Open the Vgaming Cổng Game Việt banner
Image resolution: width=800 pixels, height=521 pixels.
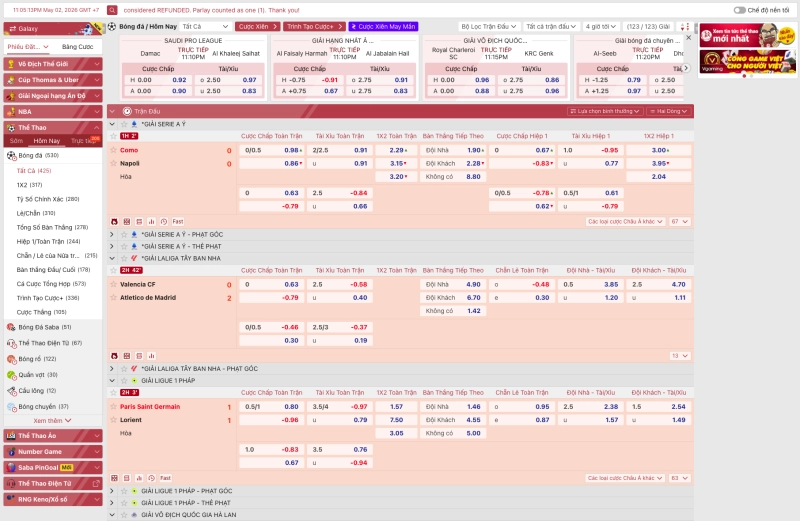point(747,61)
